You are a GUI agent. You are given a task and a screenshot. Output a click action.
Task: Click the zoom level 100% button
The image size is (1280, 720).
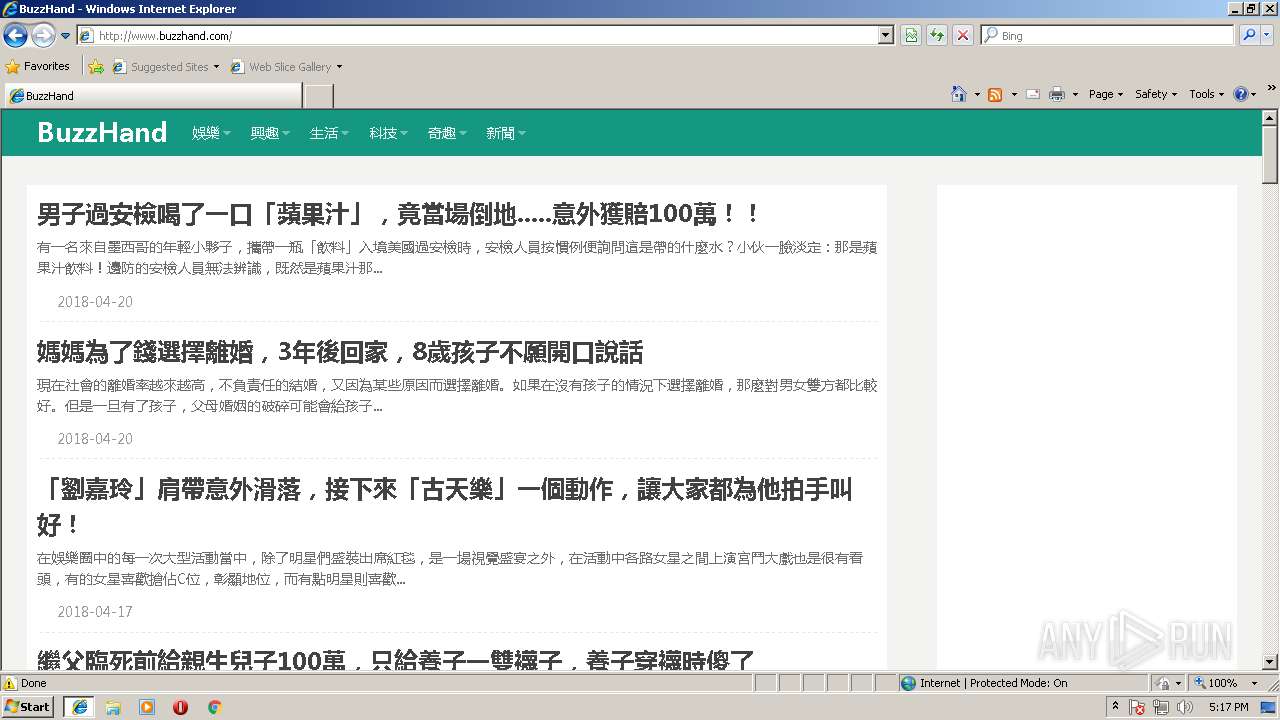1215,683
